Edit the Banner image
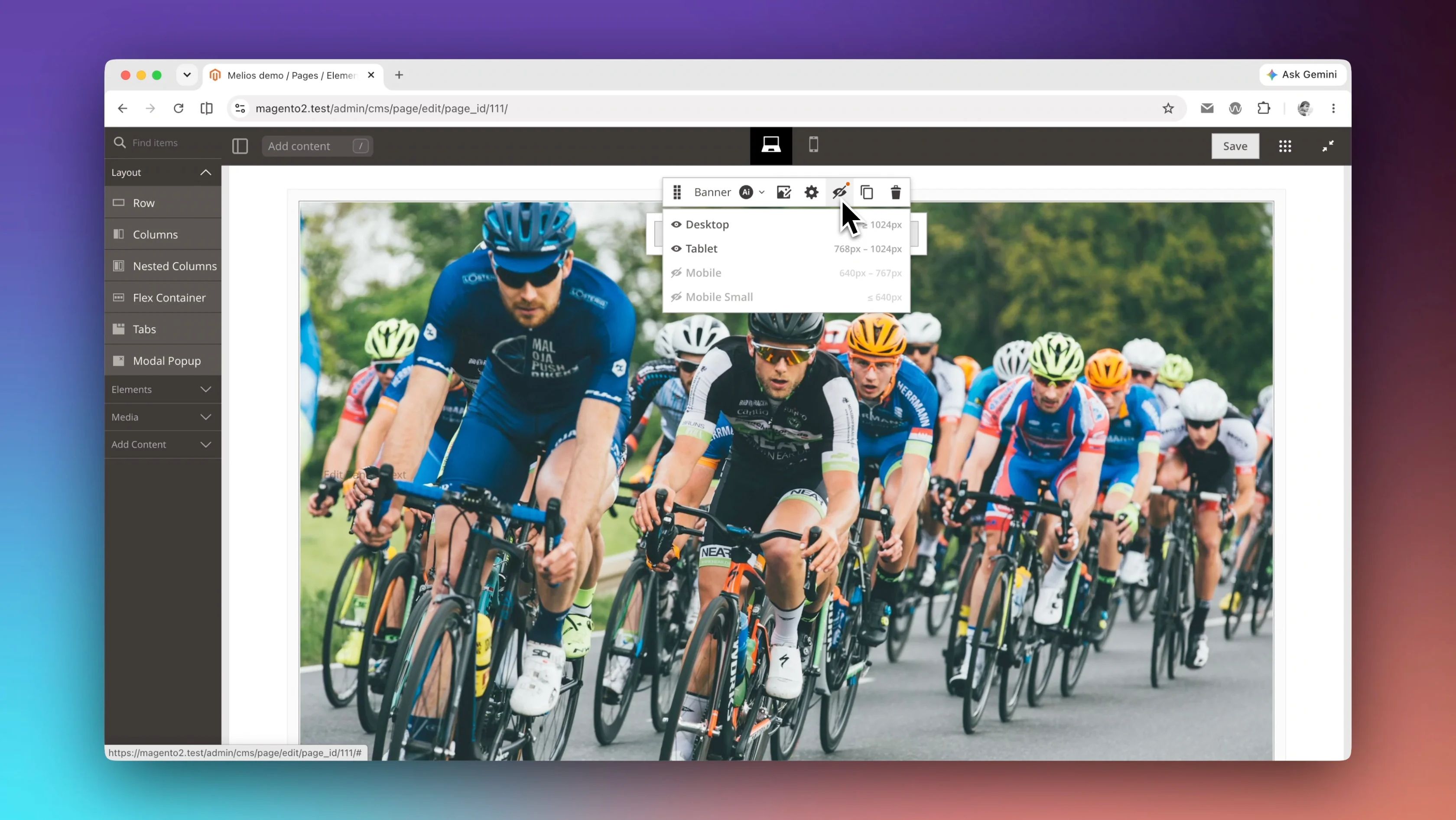This screenshot has width=1456, height=820. click(783, 192)
